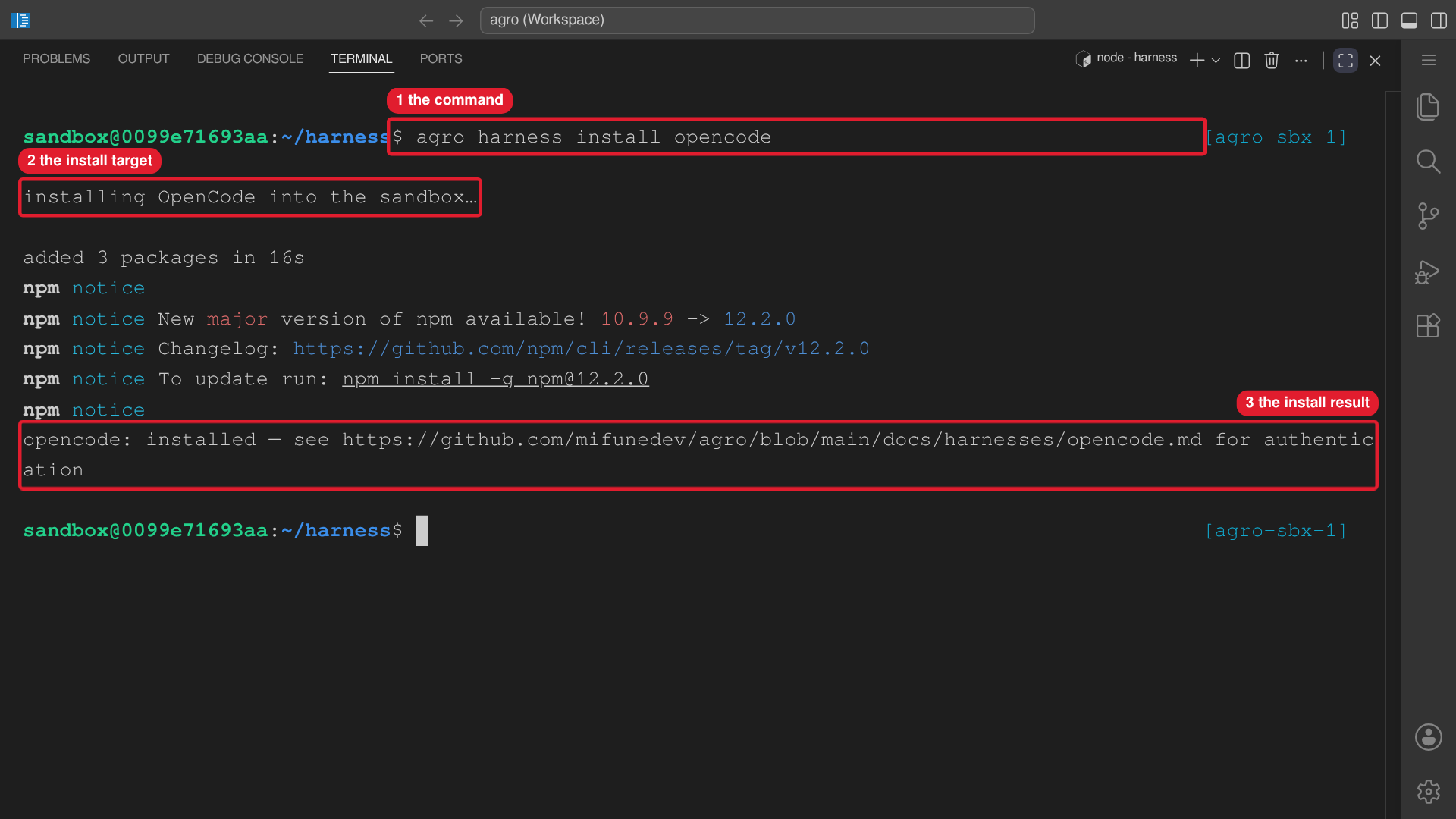
Task: Click the terminal cursor at the bottom prompt
Action: (422, 531)
